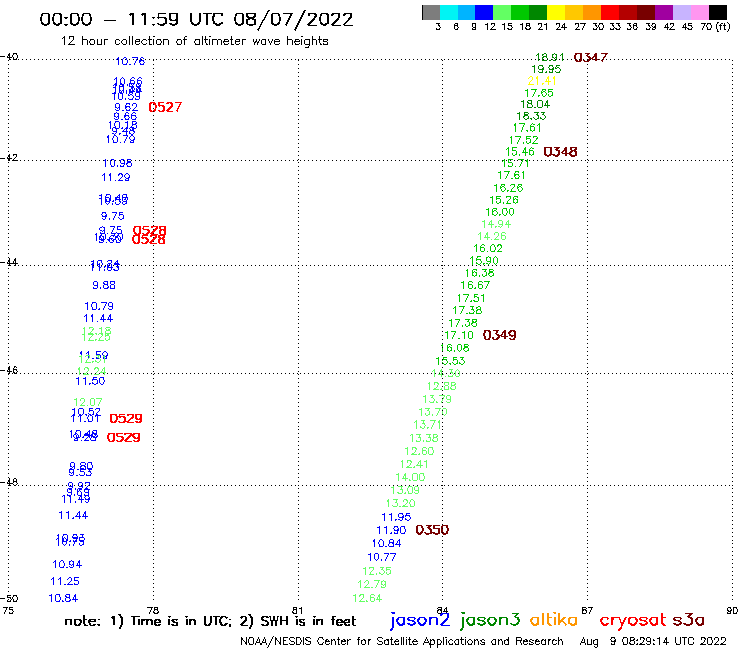Click the wave height value 9.62

pos(126,108)
